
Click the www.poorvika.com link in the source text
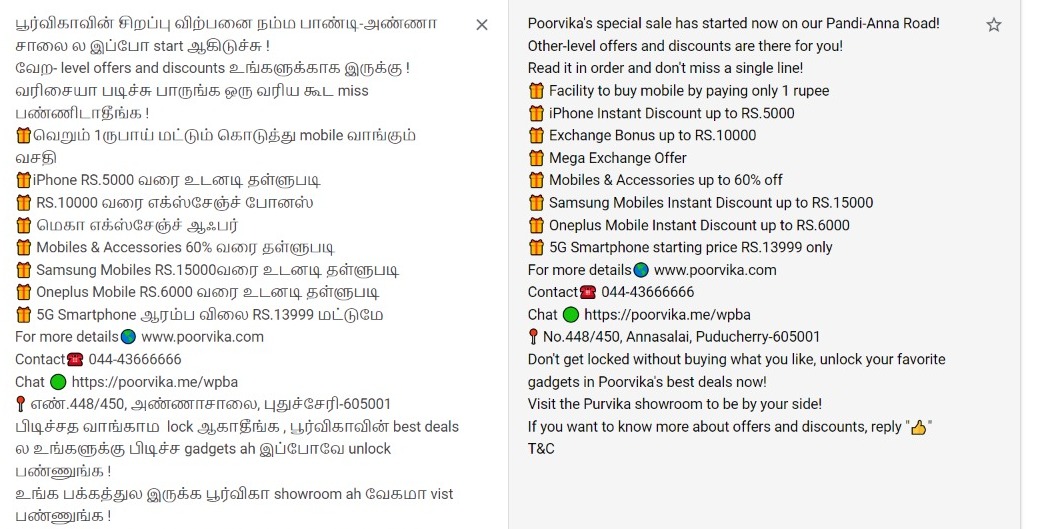(x=202, y=337)
